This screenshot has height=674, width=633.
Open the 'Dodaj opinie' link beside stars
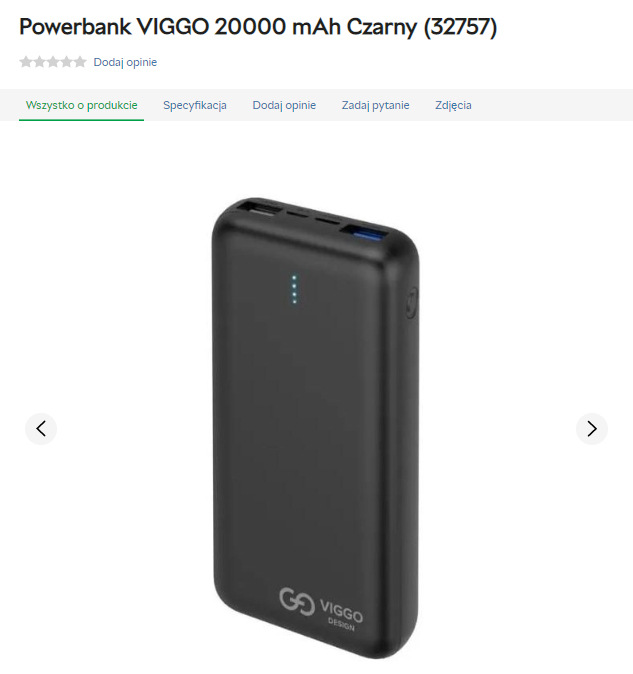(x=125, y=62)
